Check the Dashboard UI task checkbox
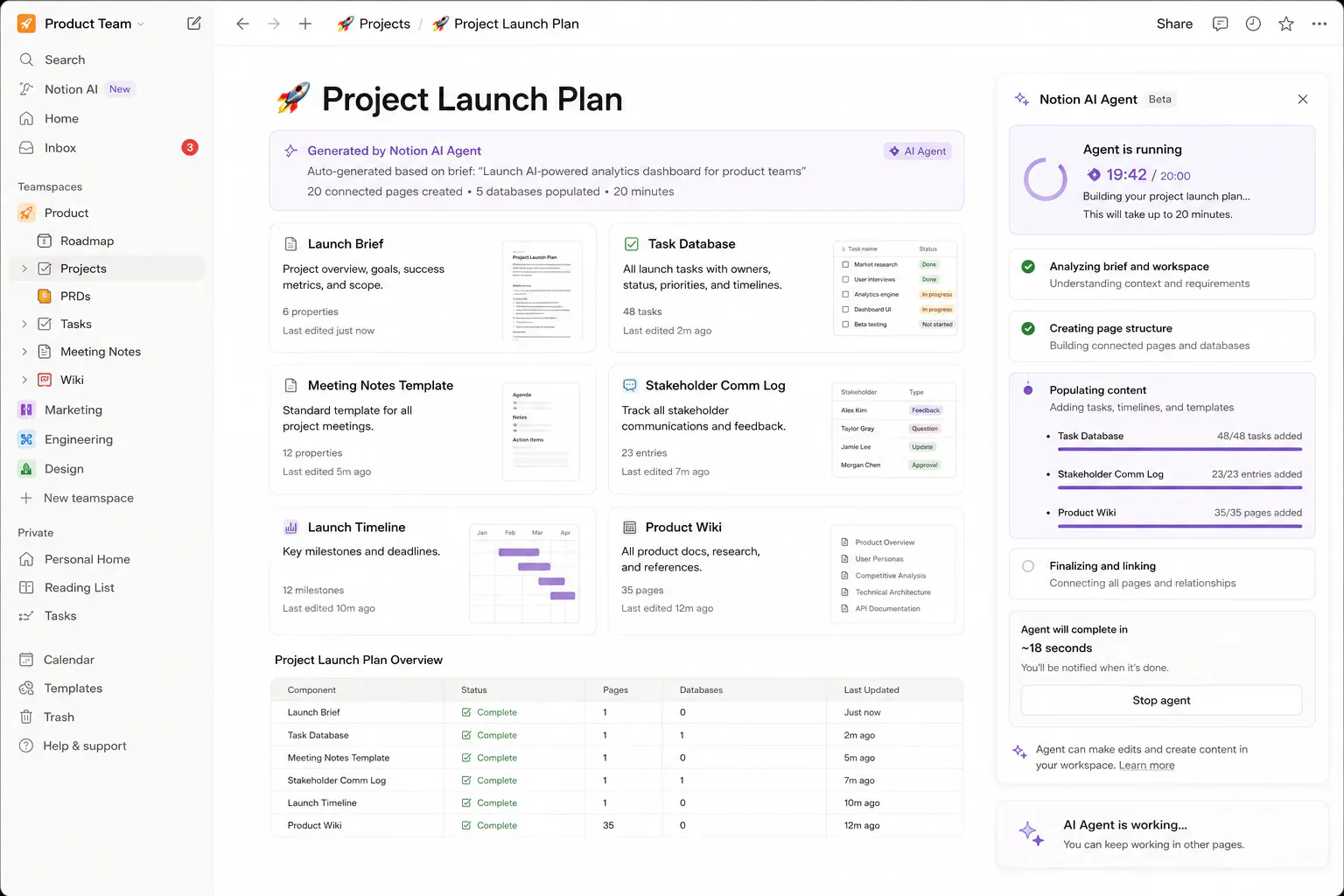This screenshot has height=896, width=1344. click(845, 309)
